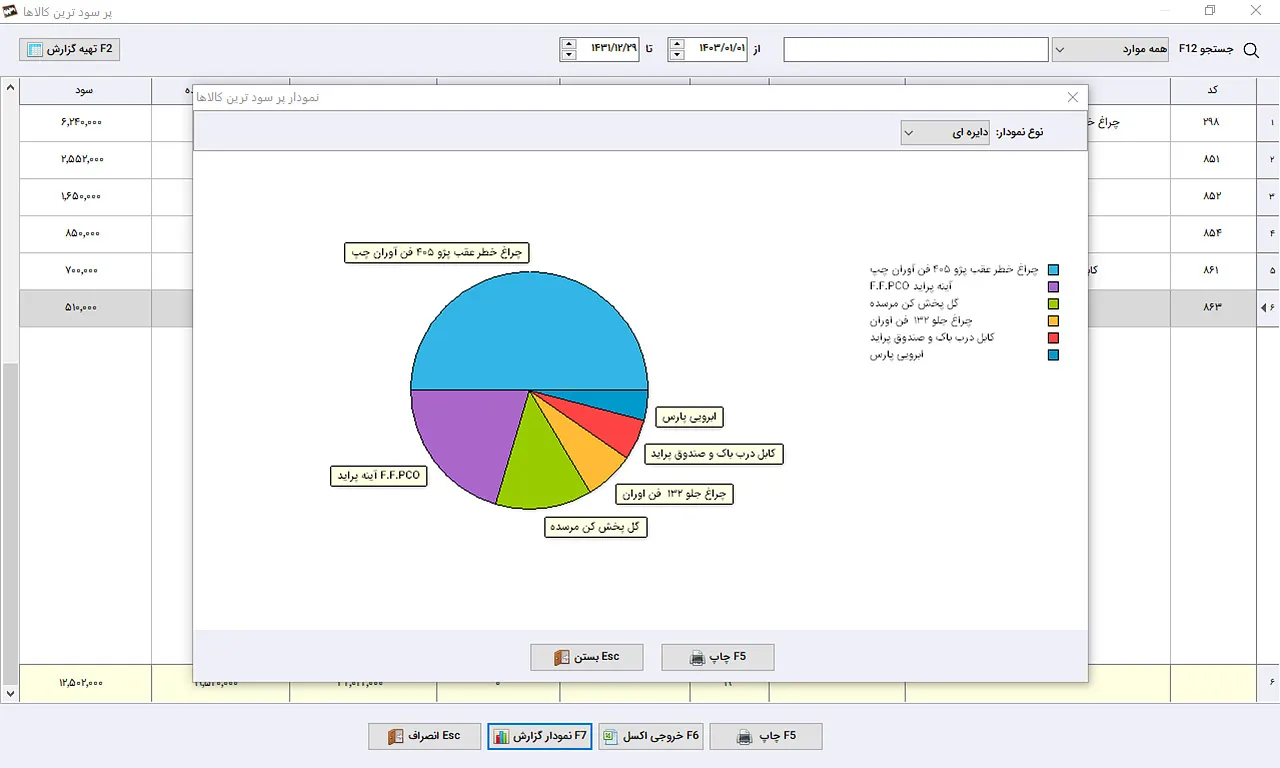Click the bar chart icon for نمودار گزارش
Viewport: 1280px width, 768px height.
(501, 736)
